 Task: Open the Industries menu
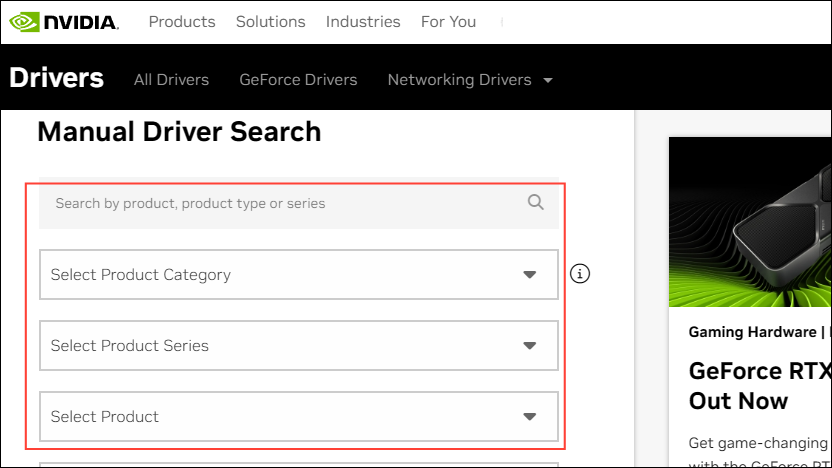[363, 22]
